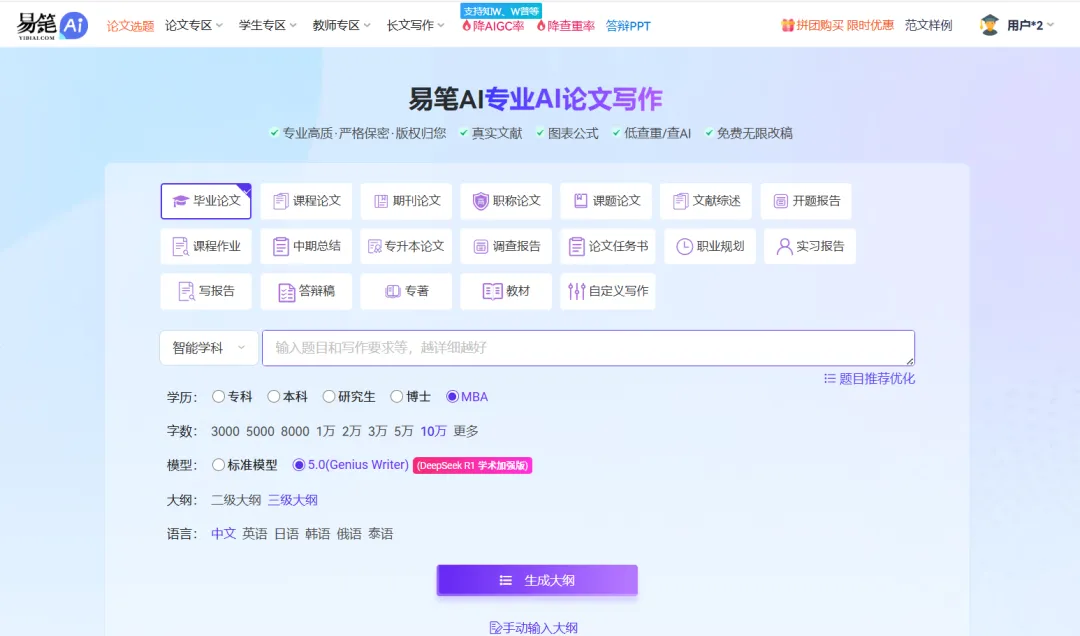Select the 开题报告 report icon
1080x636 pixels.
pyautogui.click(x=780, y=201)
